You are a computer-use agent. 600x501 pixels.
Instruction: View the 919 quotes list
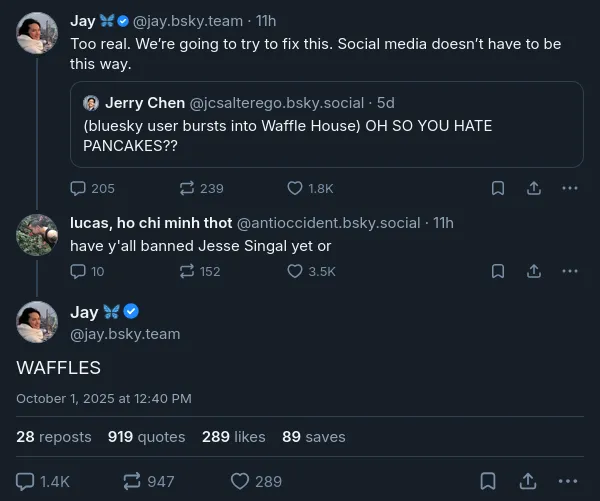[146, 437]
